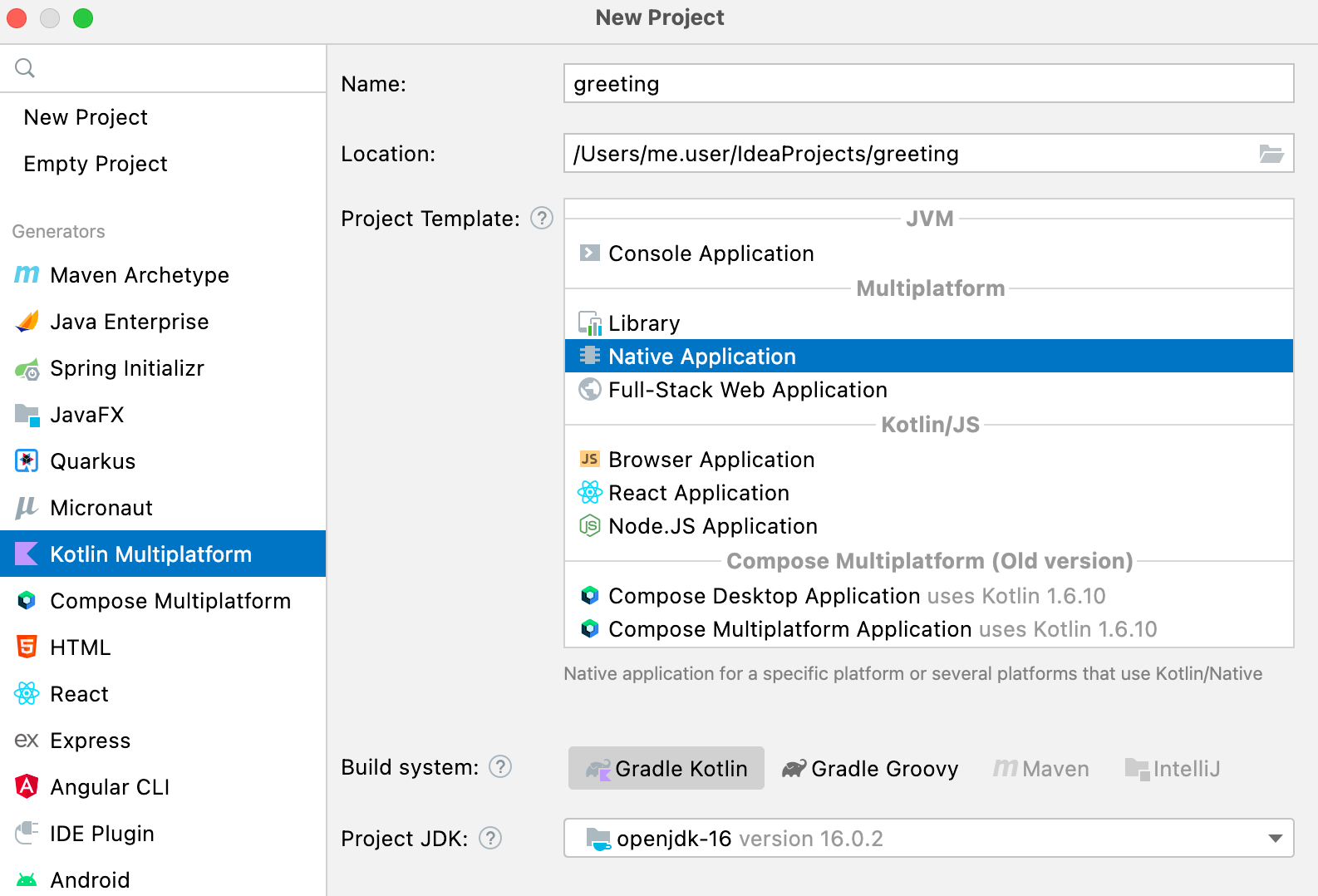Select New Project in sidebar
1318x896 pixels.
(x=163, y=117)
